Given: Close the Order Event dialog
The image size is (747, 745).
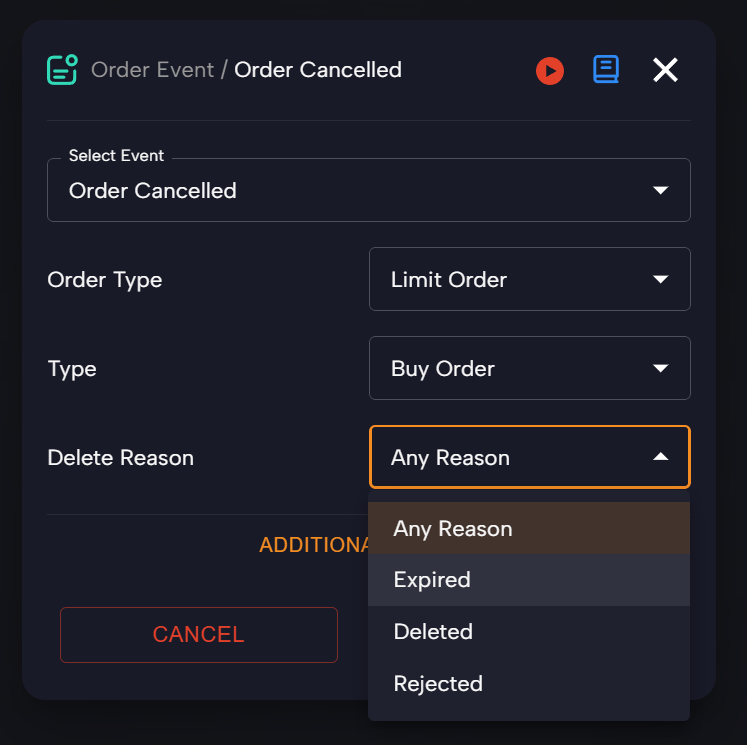Looking at the screenshot, I should point(665,70).
